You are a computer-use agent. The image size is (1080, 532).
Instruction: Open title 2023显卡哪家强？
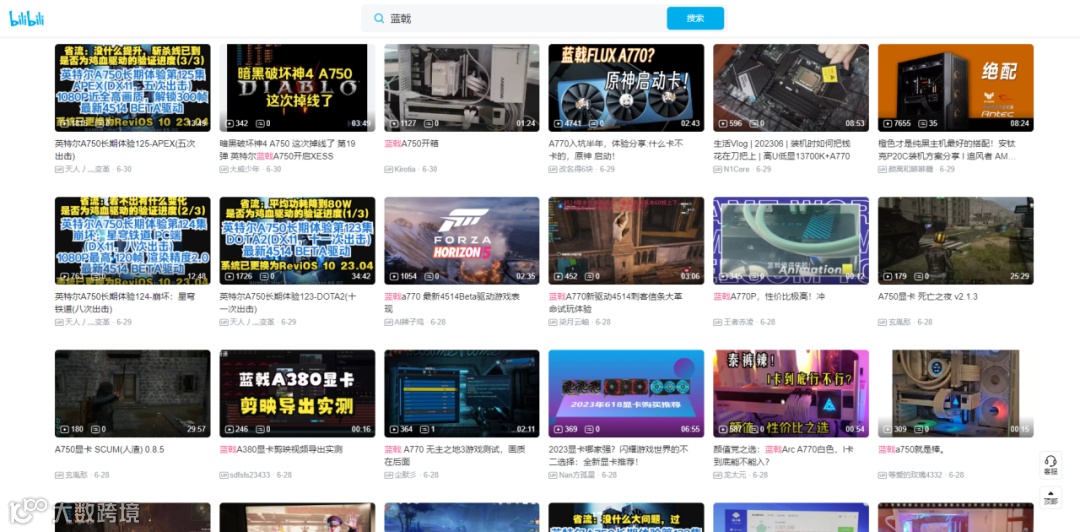pyautogui.click(x=619, y=456)
